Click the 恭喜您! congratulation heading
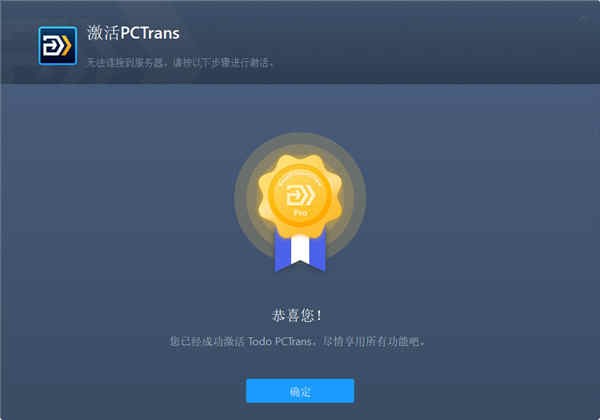 (297, 316)
